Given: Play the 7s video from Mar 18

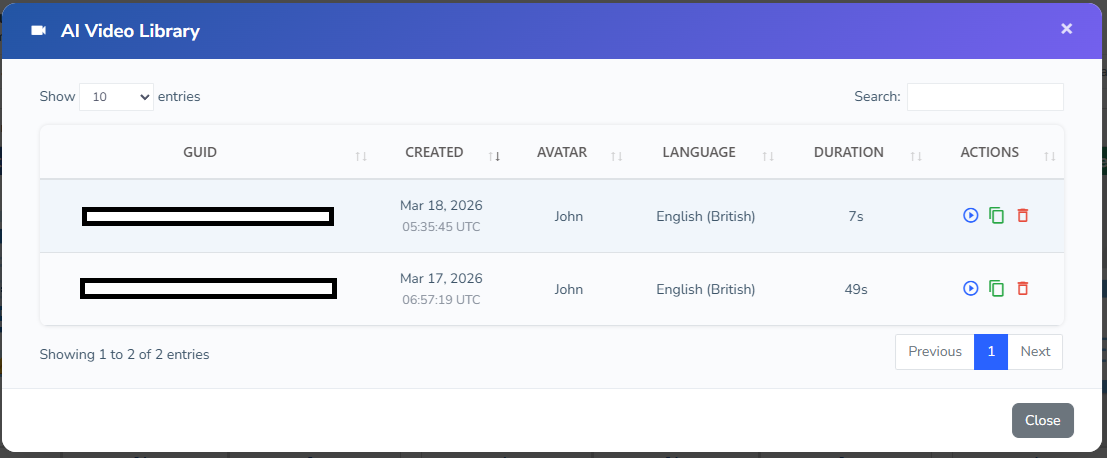Looking at the screenshot, I should point(970,215).
